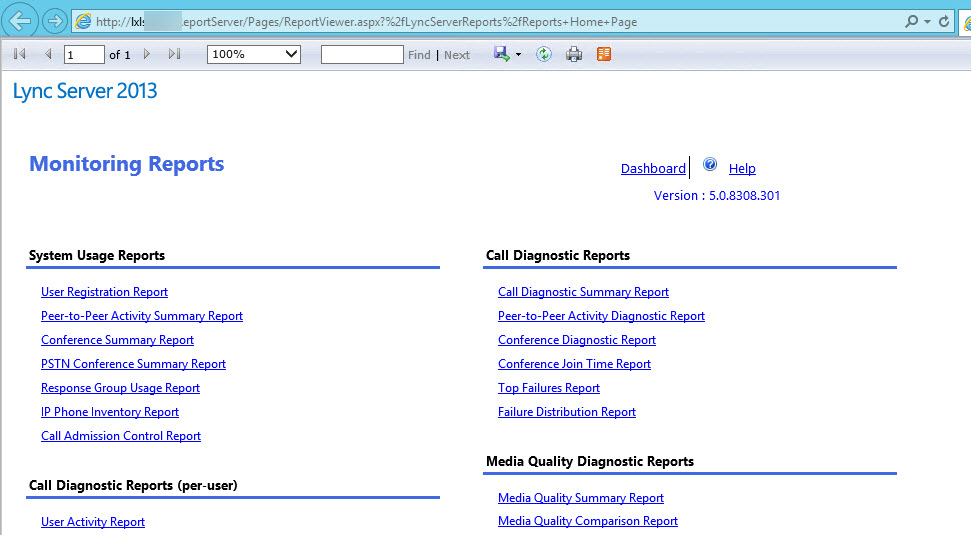The width and height of the screenshot is (971, 535).
Task: Click the Find text search box
Action: coord(362,54)
